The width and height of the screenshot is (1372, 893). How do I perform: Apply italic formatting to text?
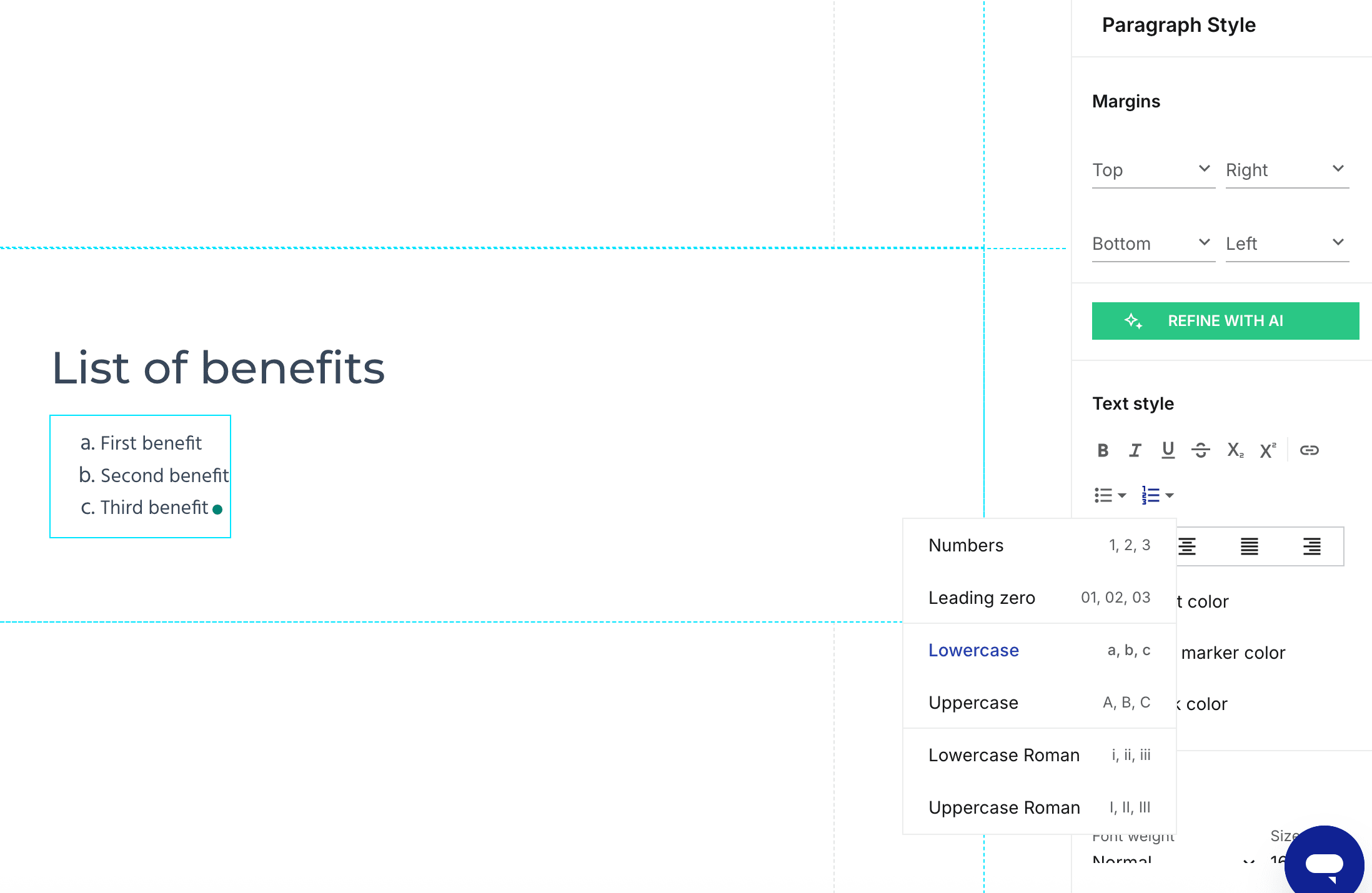[x=1135, y=450]
